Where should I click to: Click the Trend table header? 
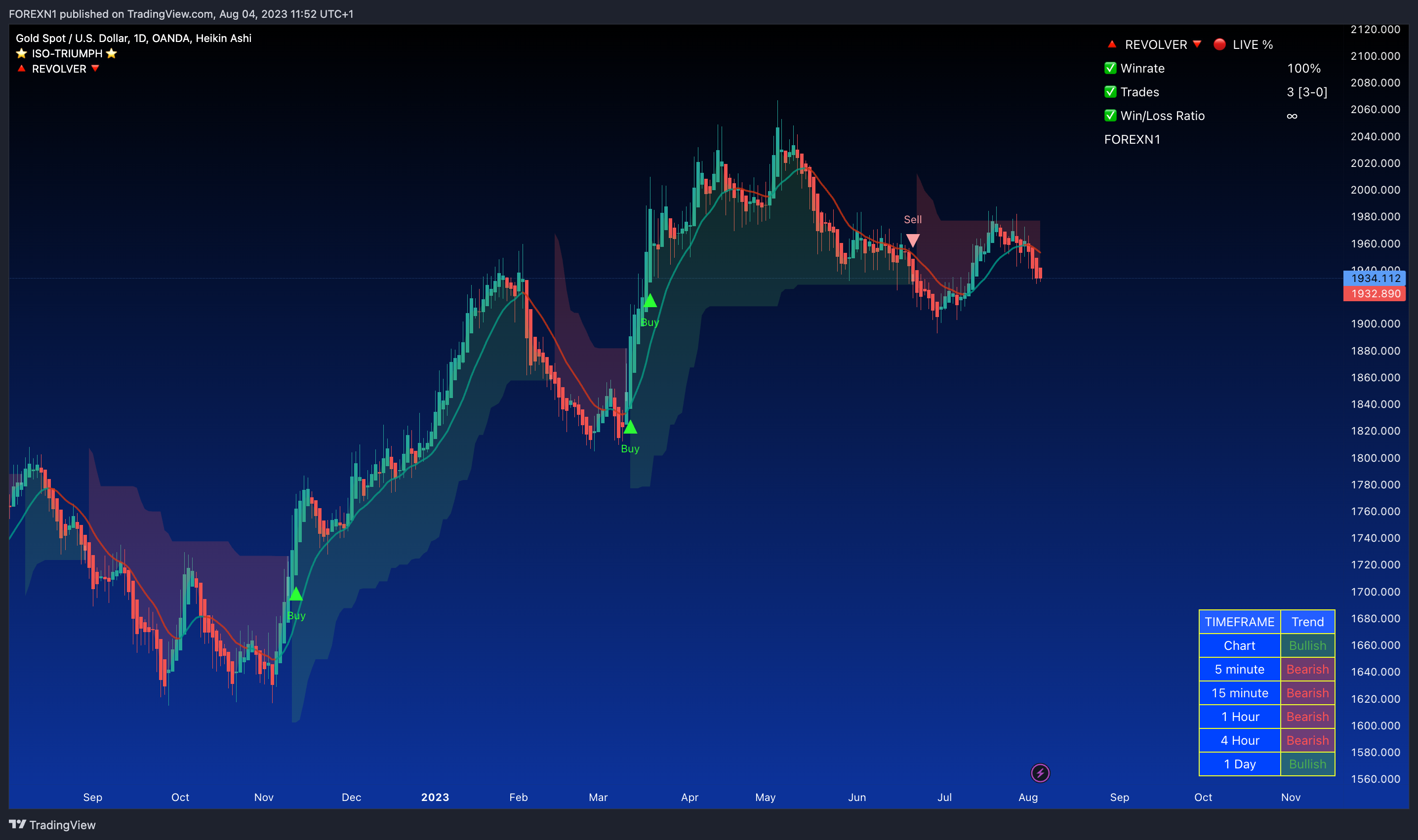[x=1308, y=622]
